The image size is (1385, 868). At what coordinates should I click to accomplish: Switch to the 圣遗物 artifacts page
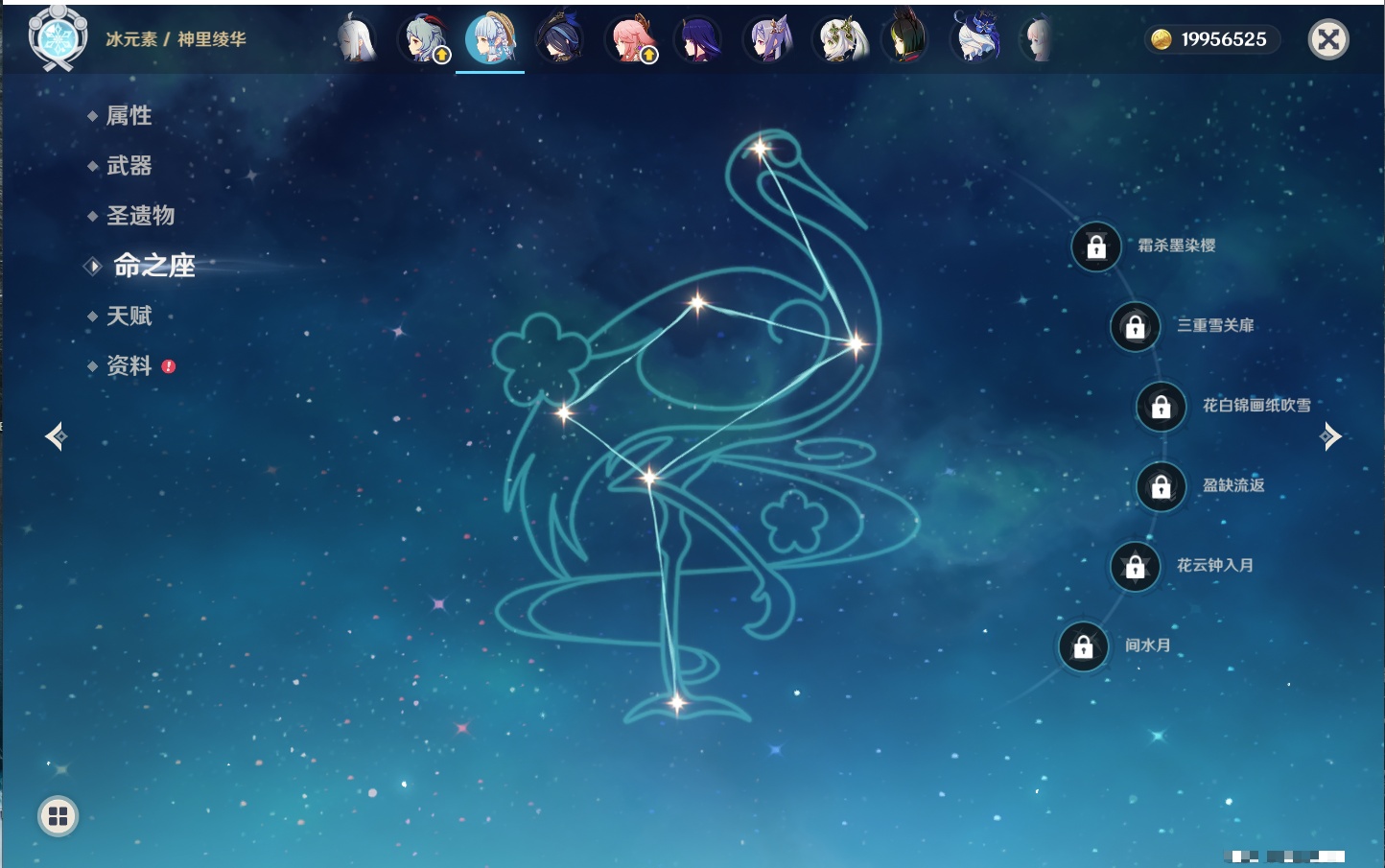coord(140,216)
